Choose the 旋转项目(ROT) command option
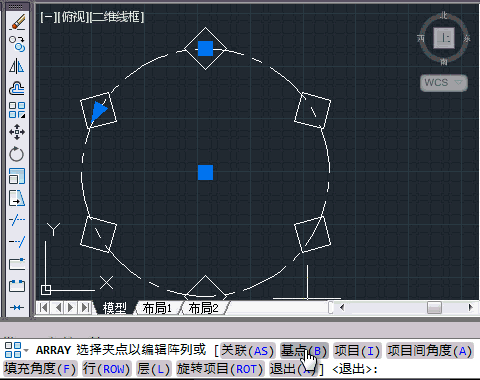Screen dimensions: 480x380 coord(220,369)
